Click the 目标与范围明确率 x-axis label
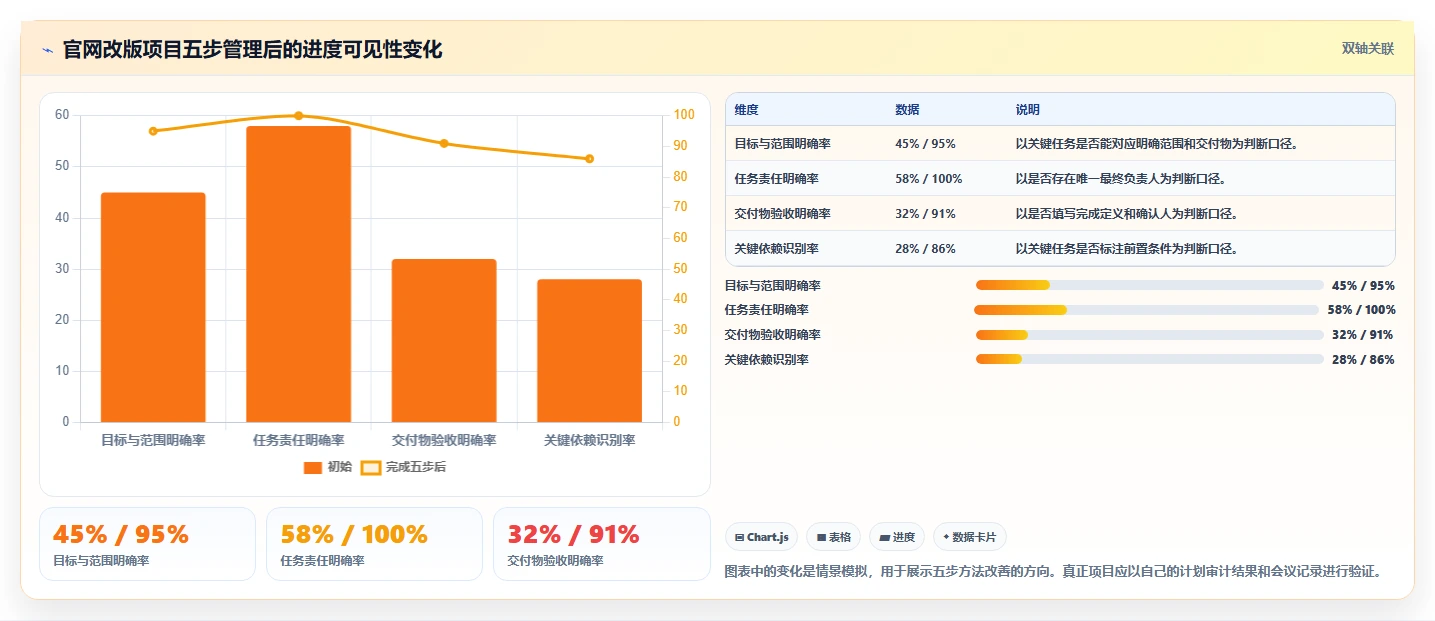Screen dimensions: 1435x621 click(x=153, y=440)
